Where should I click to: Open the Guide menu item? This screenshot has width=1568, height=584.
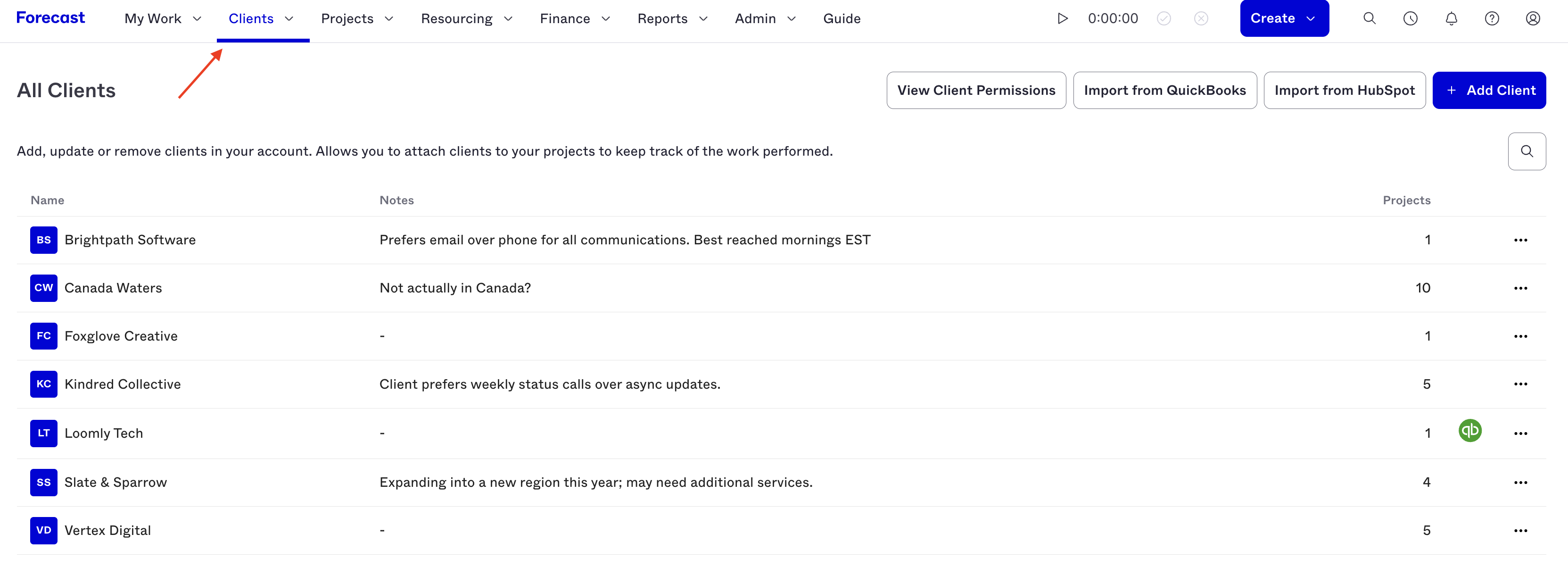click(x=842, y=18)
